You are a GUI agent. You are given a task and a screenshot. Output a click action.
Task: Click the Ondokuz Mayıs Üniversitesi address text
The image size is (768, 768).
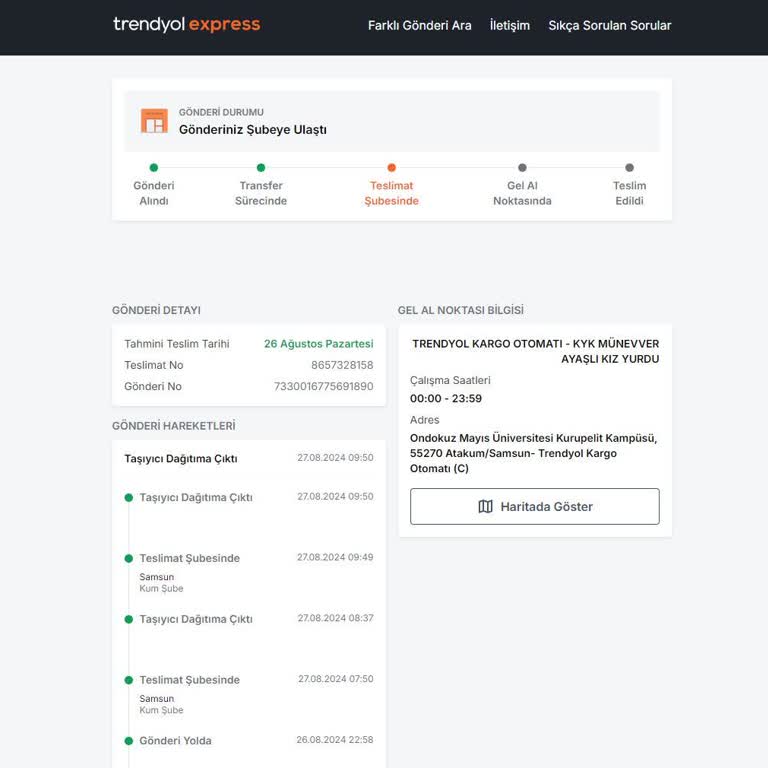(533, 453)
